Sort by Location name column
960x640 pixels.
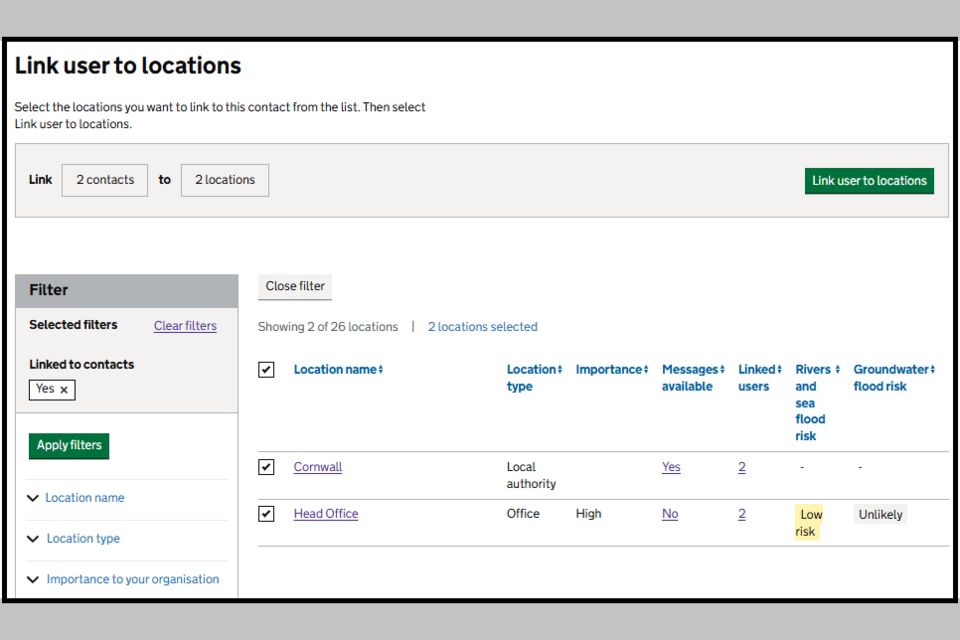(x=338, y=370)
